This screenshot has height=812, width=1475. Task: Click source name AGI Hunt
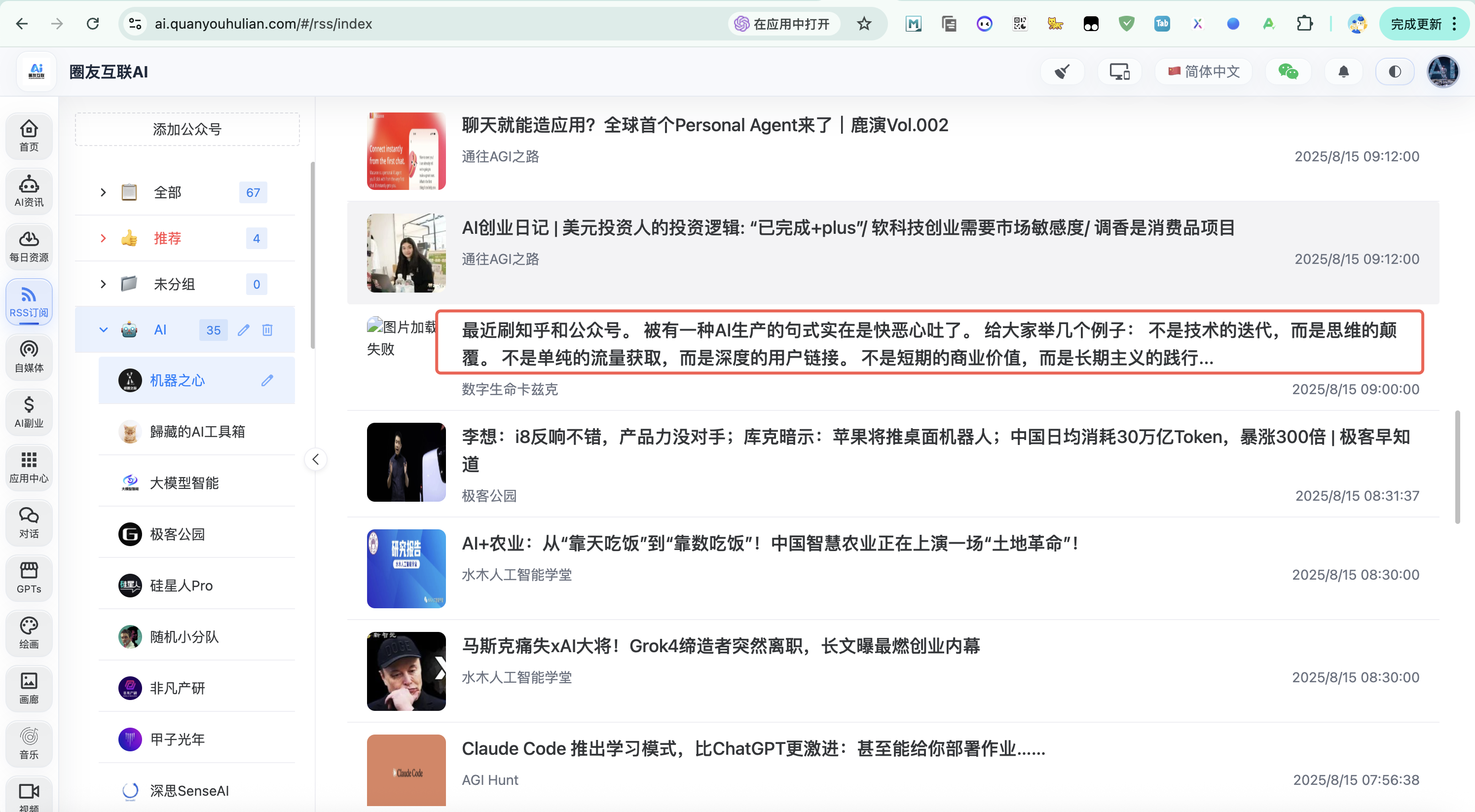490,780
